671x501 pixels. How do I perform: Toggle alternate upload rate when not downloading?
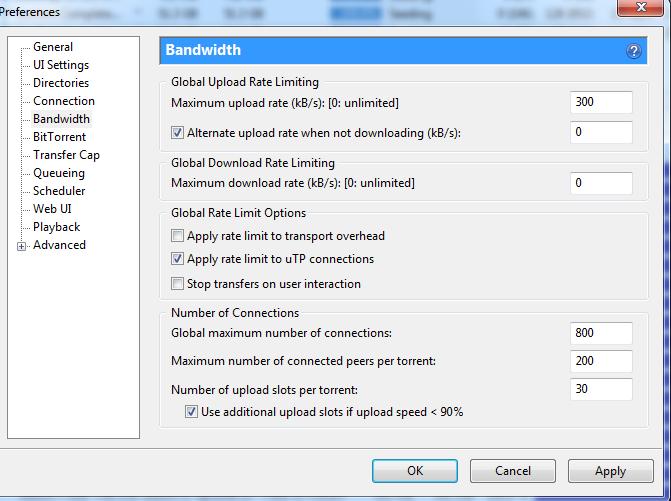(x=178, y=132)
